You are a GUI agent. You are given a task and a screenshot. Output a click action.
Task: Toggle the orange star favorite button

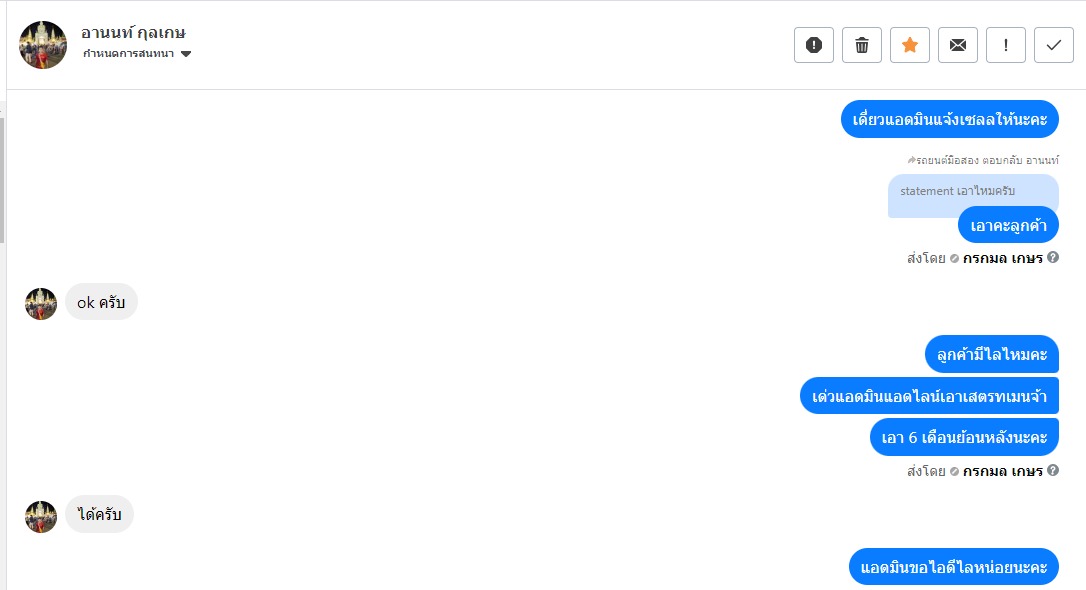coord(910,45)
